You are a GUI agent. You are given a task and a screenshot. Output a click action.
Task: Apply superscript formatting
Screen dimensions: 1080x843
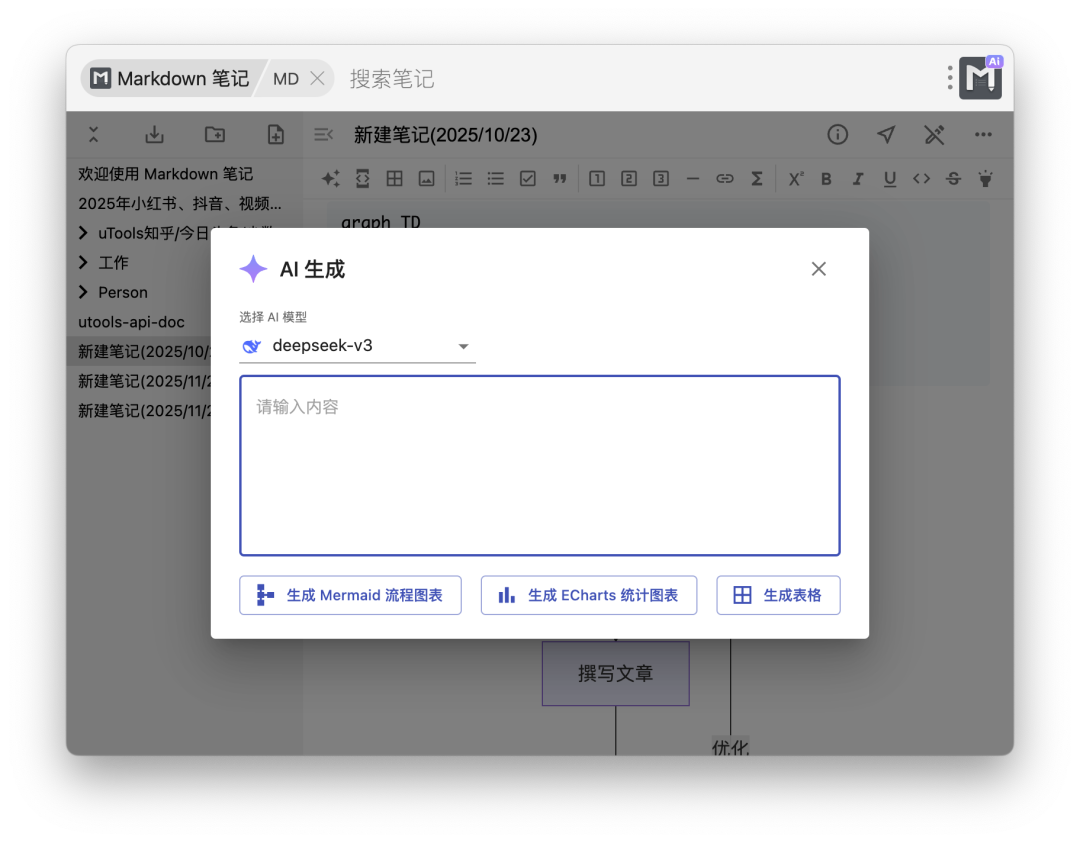pos(796,179)
